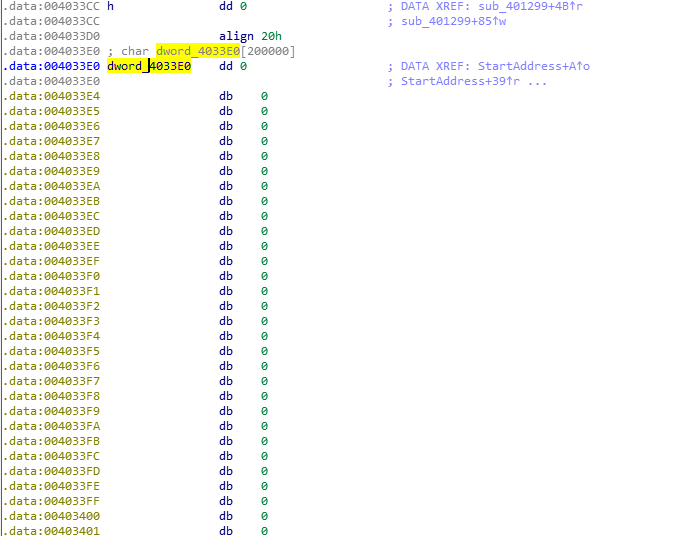Screen dimensions: 682x536
Task: Select the db value at address 004033E8
Action: [x=264, y=156]
